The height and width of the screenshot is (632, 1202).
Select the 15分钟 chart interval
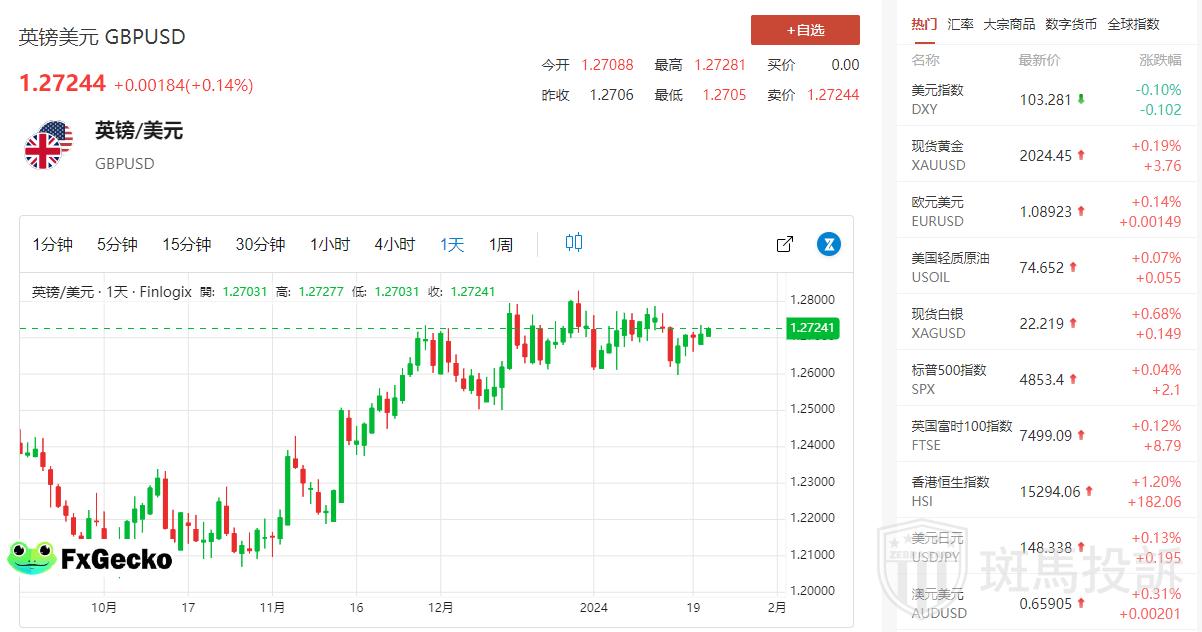click(187, 245)
